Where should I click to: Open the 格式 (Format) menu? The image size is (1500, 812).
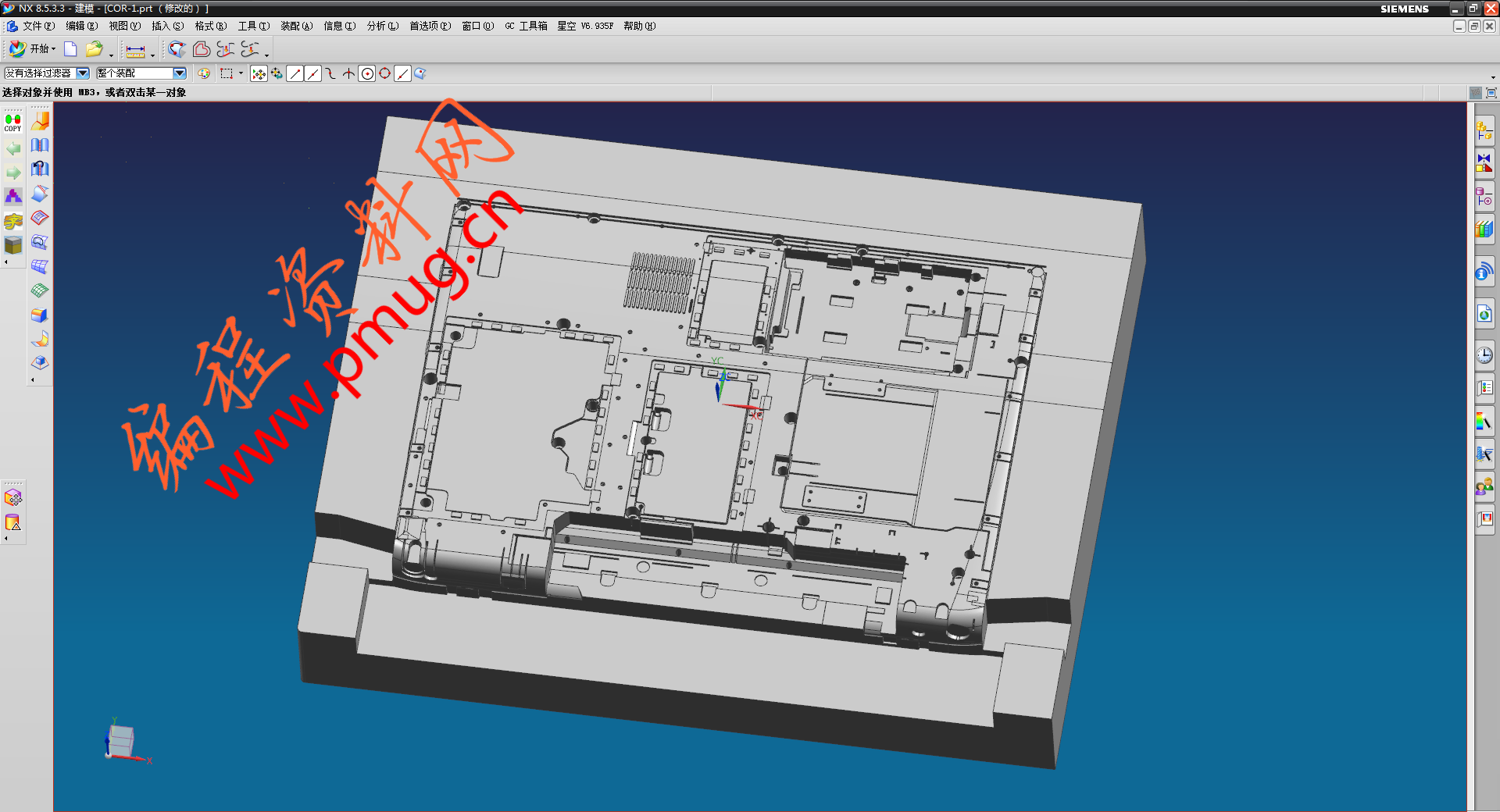pos(210,26)
